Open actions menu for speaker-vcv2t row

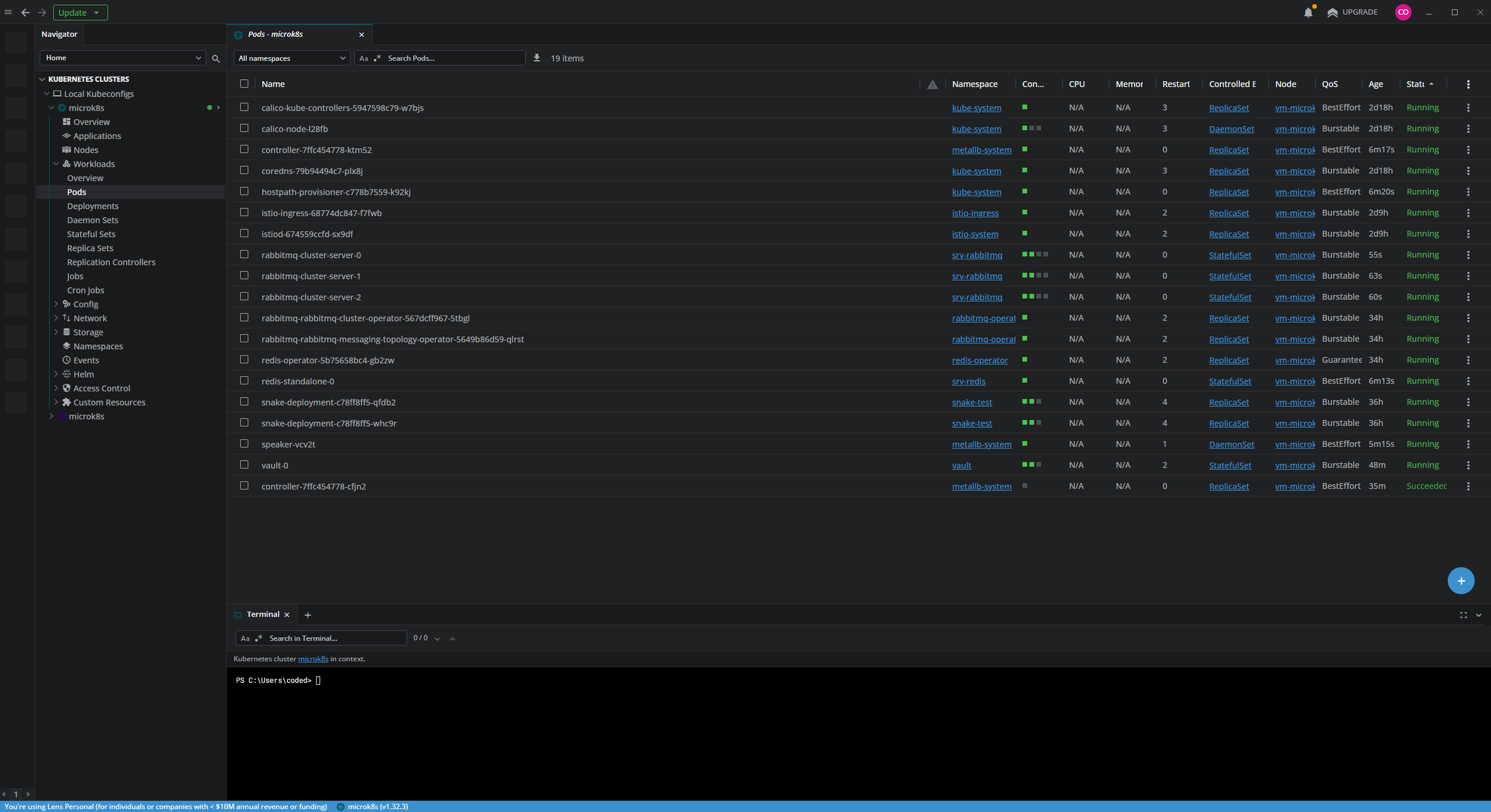tap(1468, 444)
